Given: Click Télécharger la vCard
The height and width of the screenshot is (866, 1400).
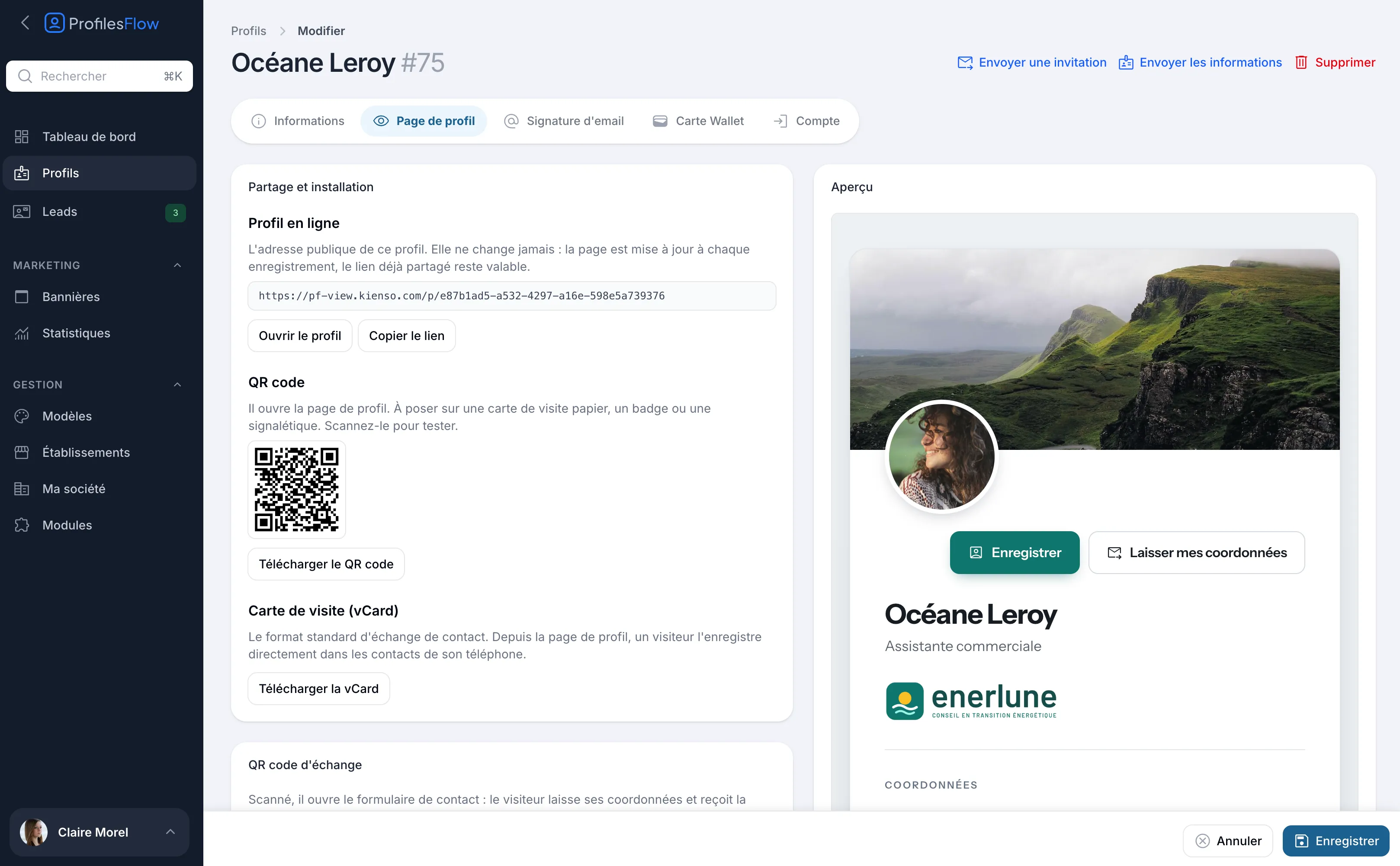Looking at the screenshot, I should click(x=319, y=689).
